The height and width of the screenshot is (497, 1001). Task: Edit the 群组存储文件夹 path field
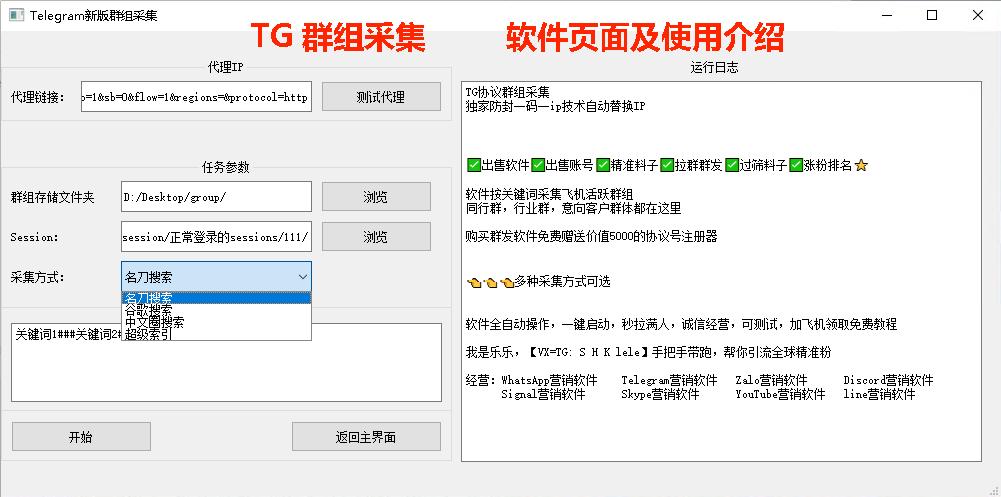coord(216,197)
